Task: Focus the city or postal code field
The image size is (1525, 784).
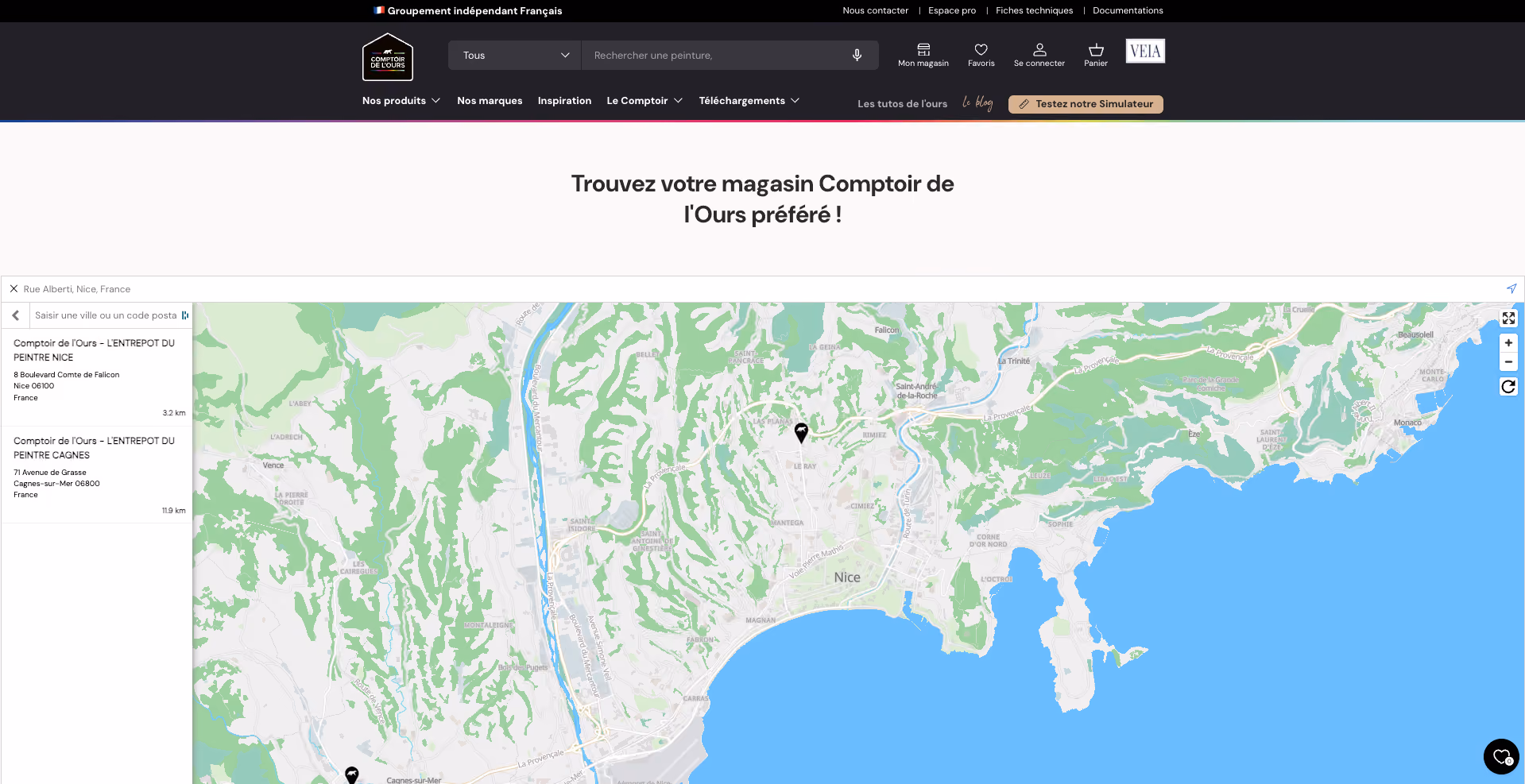Action: (106, 315)
